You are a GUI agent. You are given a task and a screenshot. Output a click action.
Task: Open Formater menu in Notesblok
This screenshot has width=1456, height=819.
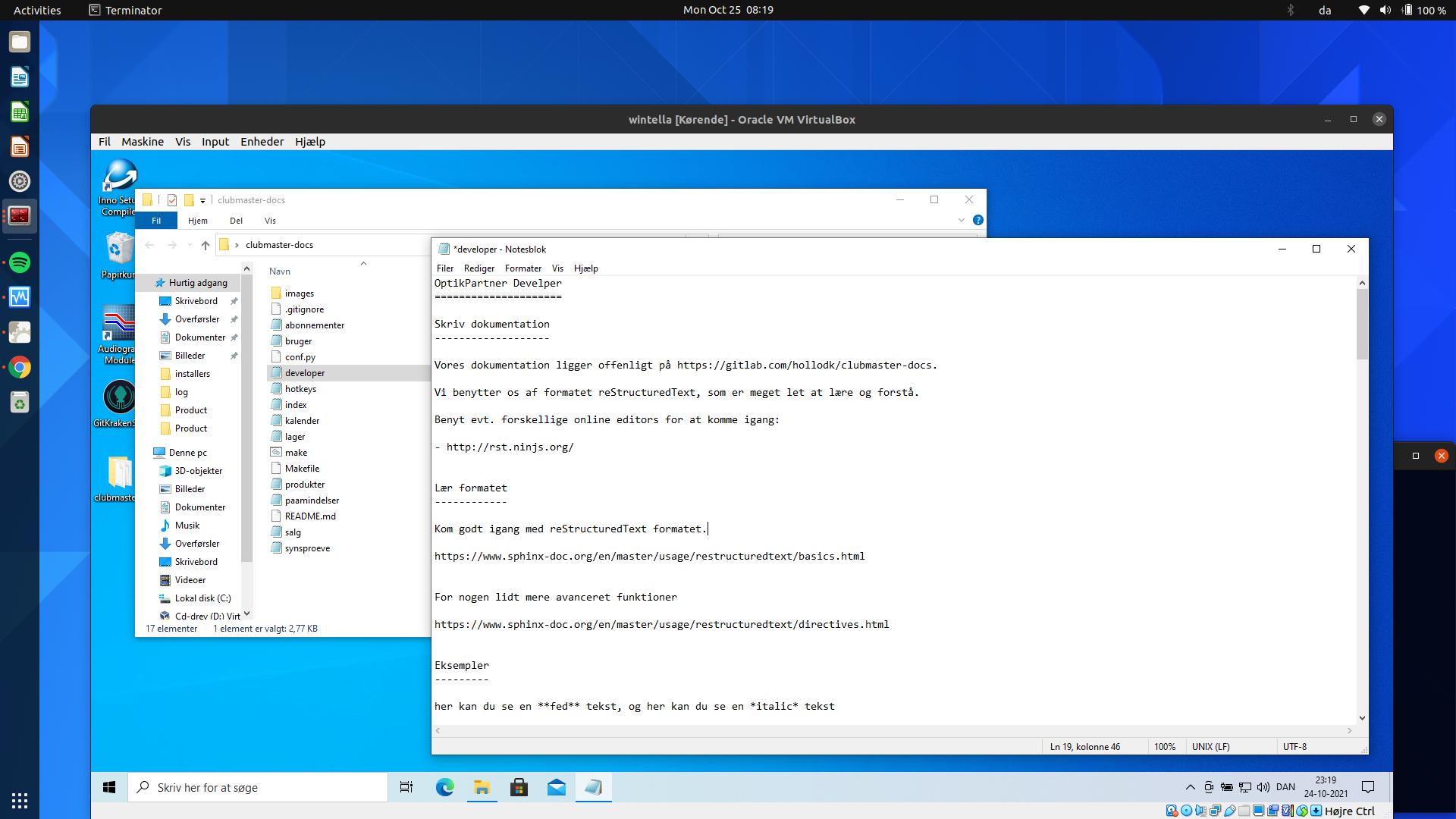522,268
